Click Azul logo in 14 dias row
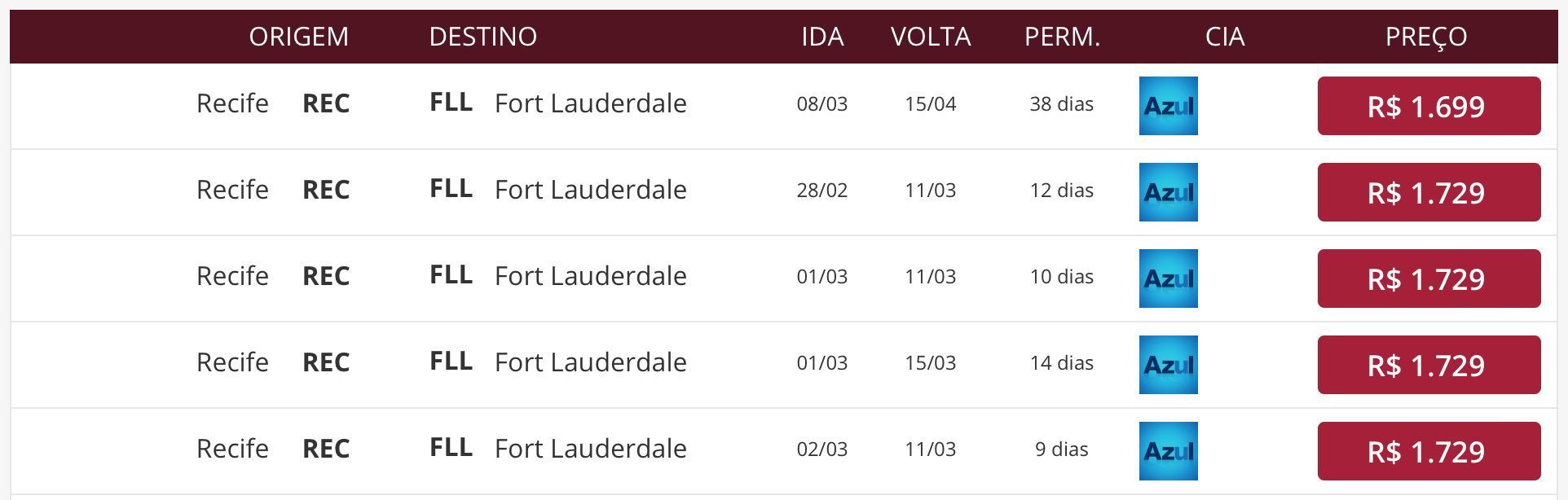This screenshot has width=1568, height=500. pos(1168,365)
